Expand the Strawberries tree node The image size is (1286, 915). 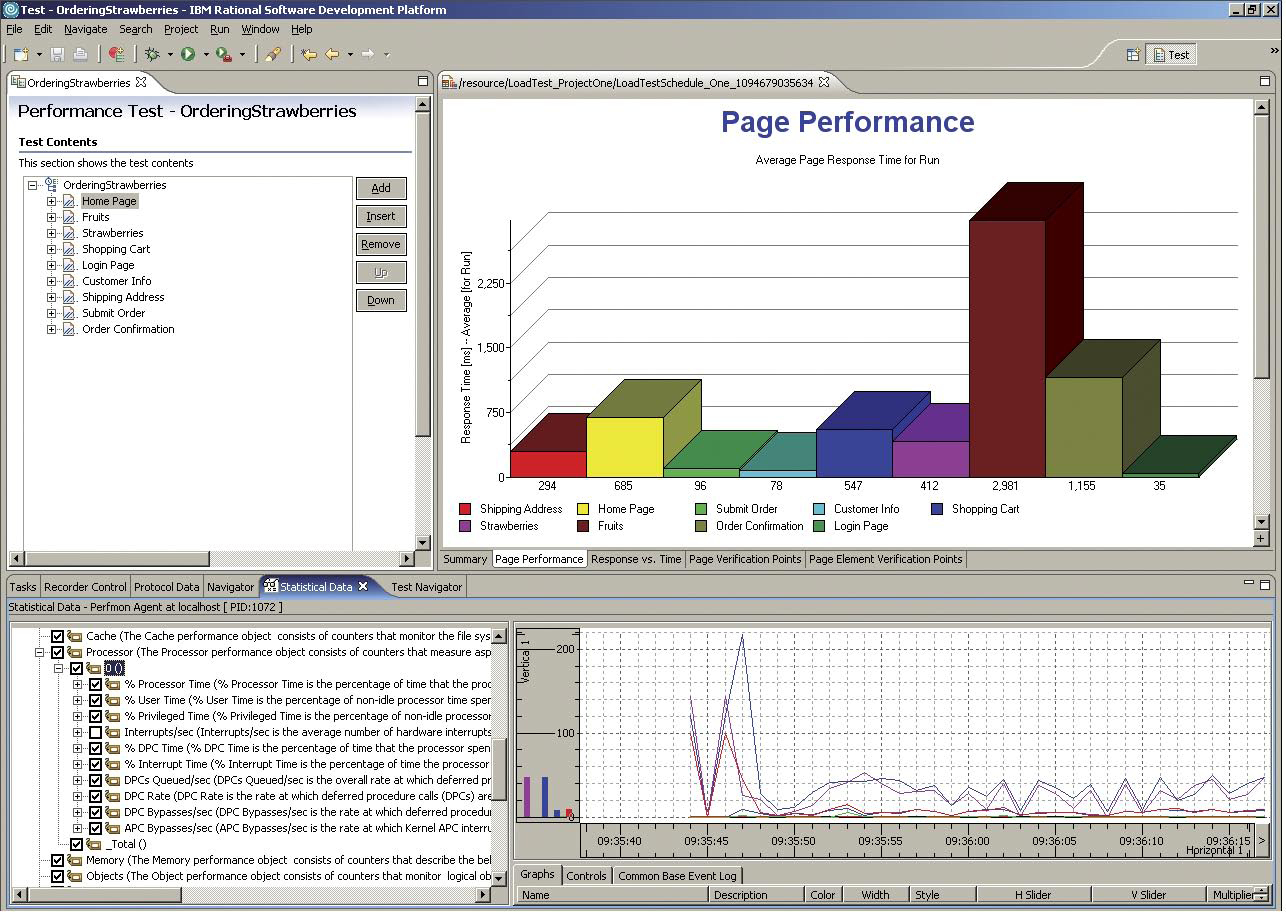51,233
